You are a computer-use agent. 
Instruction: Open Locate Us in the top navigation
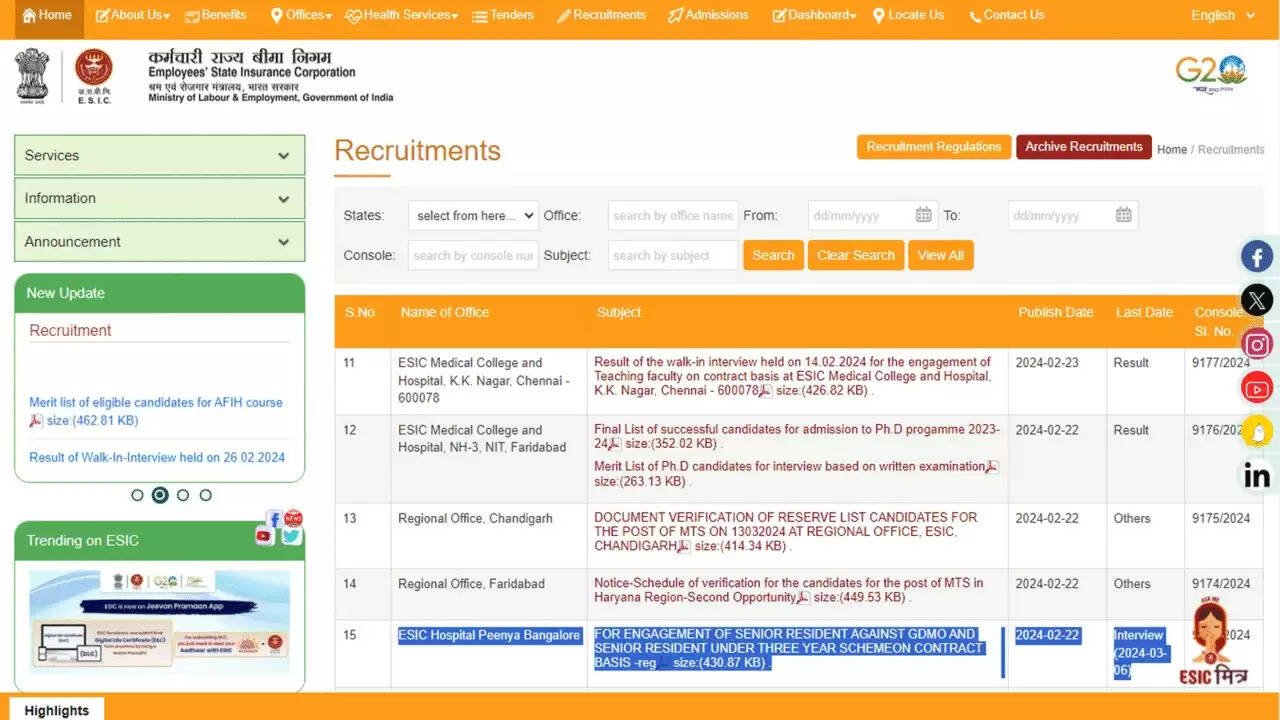tap(908, 15)
